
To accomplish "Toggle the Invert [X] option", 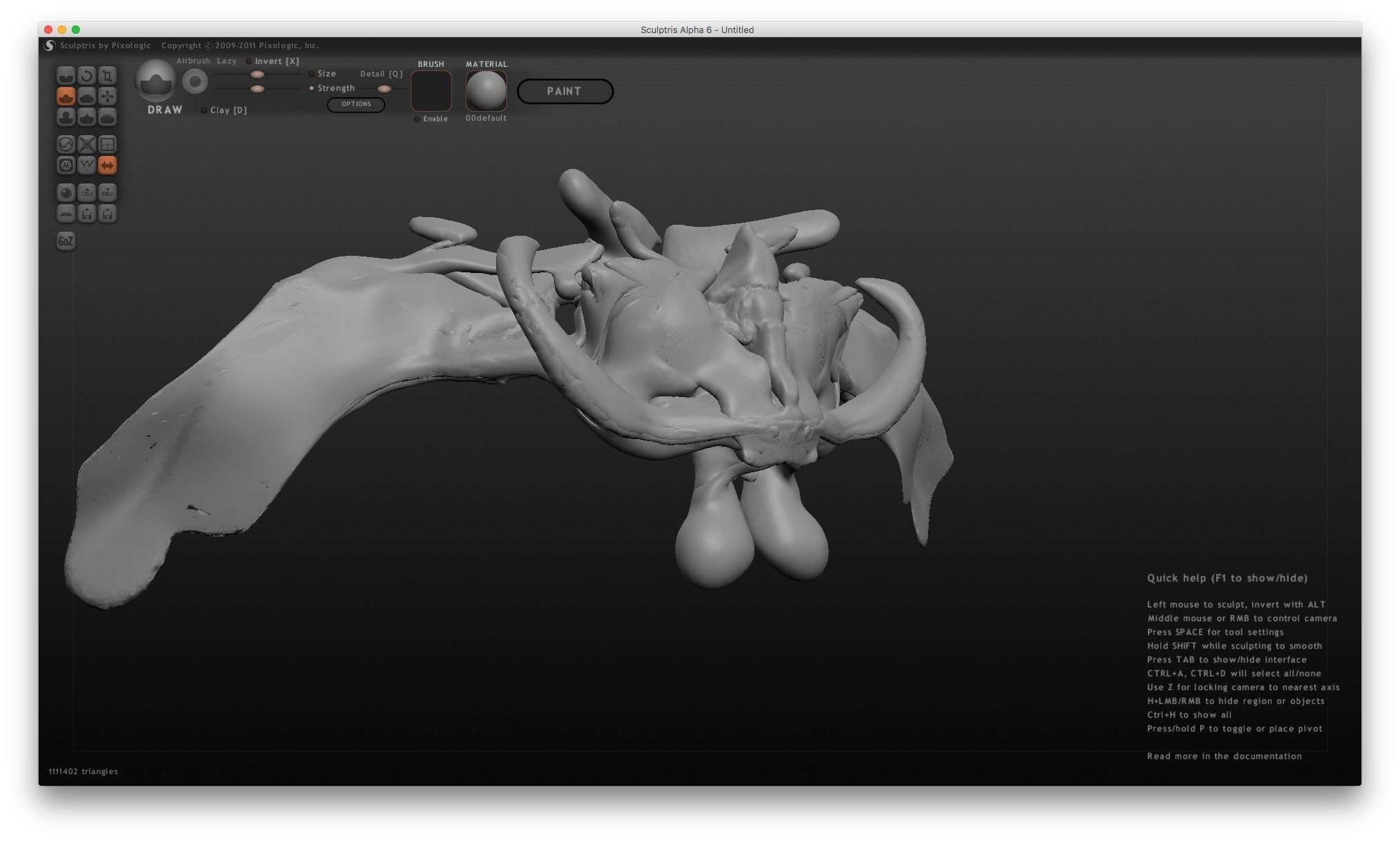I will click(x=273, y=61).
